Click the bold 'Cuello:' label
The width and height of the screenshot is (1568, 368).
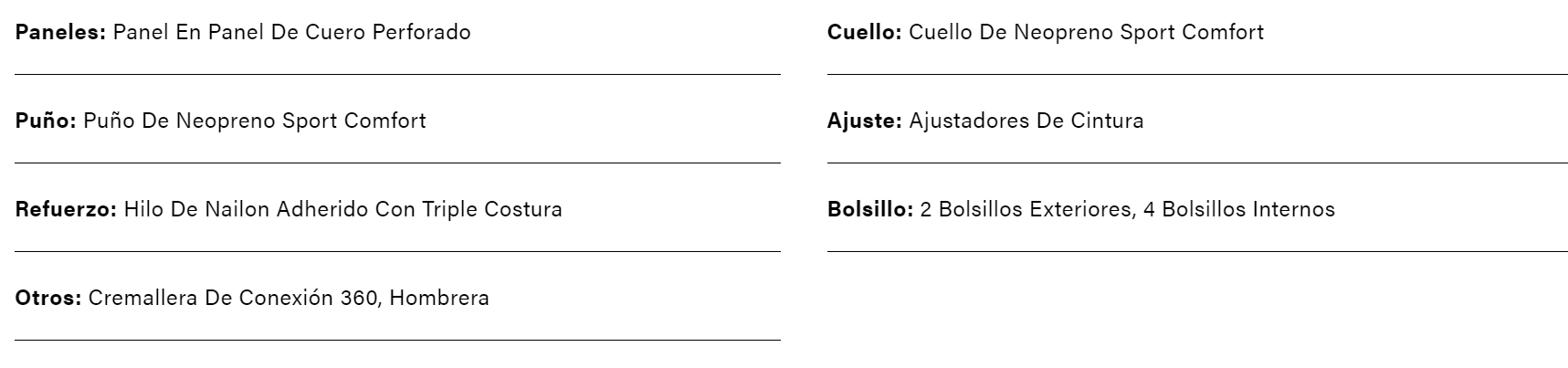[x=864, y=32]
